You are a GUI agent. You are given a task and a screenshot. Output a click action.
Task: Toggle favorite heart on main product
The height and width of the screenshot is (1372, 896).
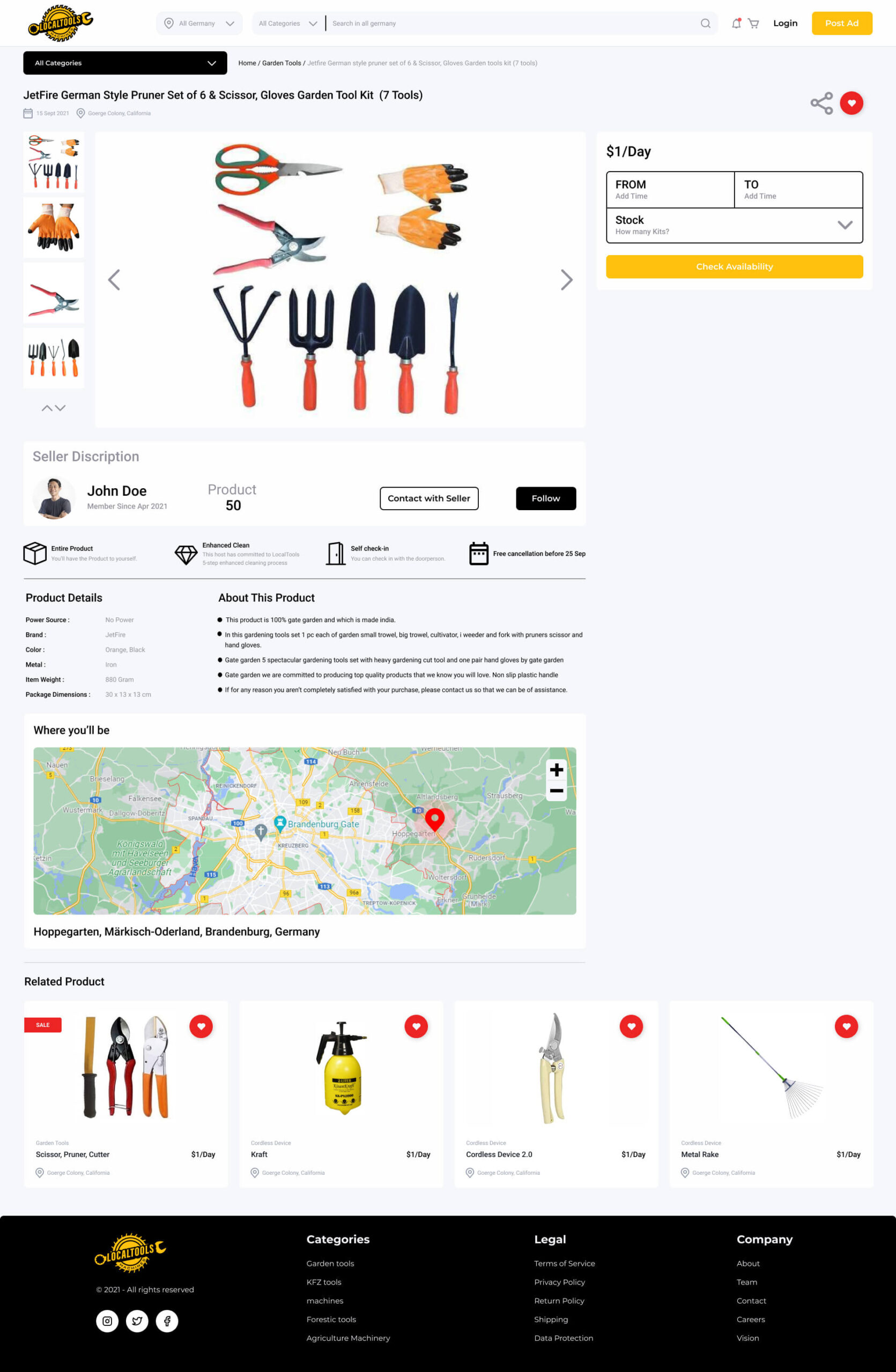[851, 103]
